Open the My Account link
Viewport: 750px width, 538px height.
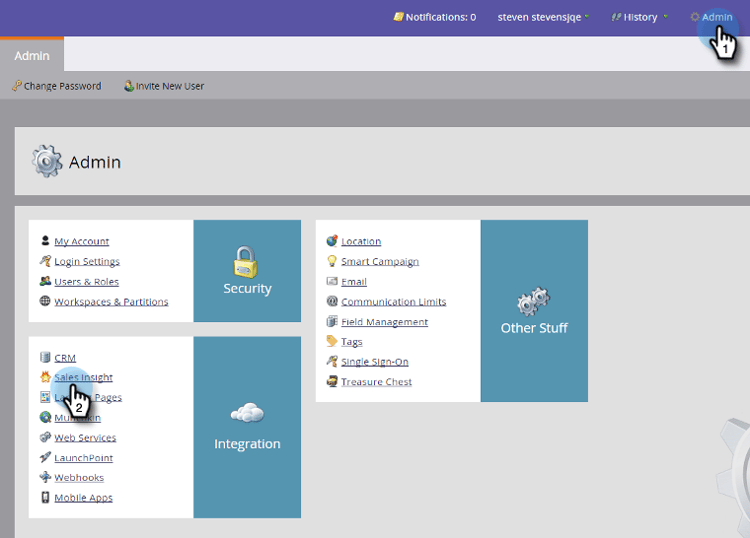pyautogui.click(x=82, y=242)
